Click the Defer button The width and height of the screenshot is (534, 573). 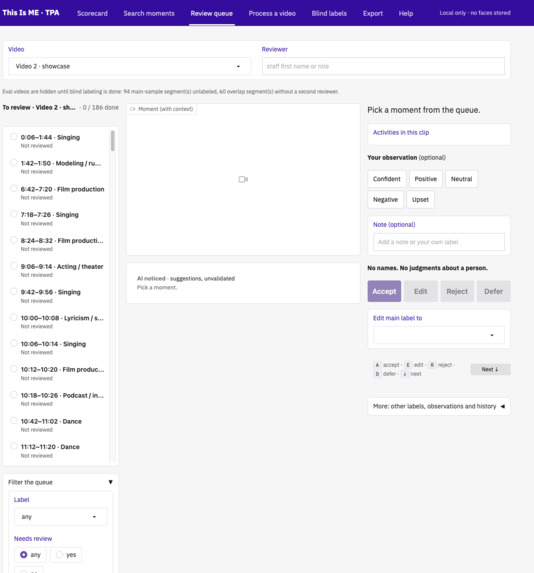493,291
